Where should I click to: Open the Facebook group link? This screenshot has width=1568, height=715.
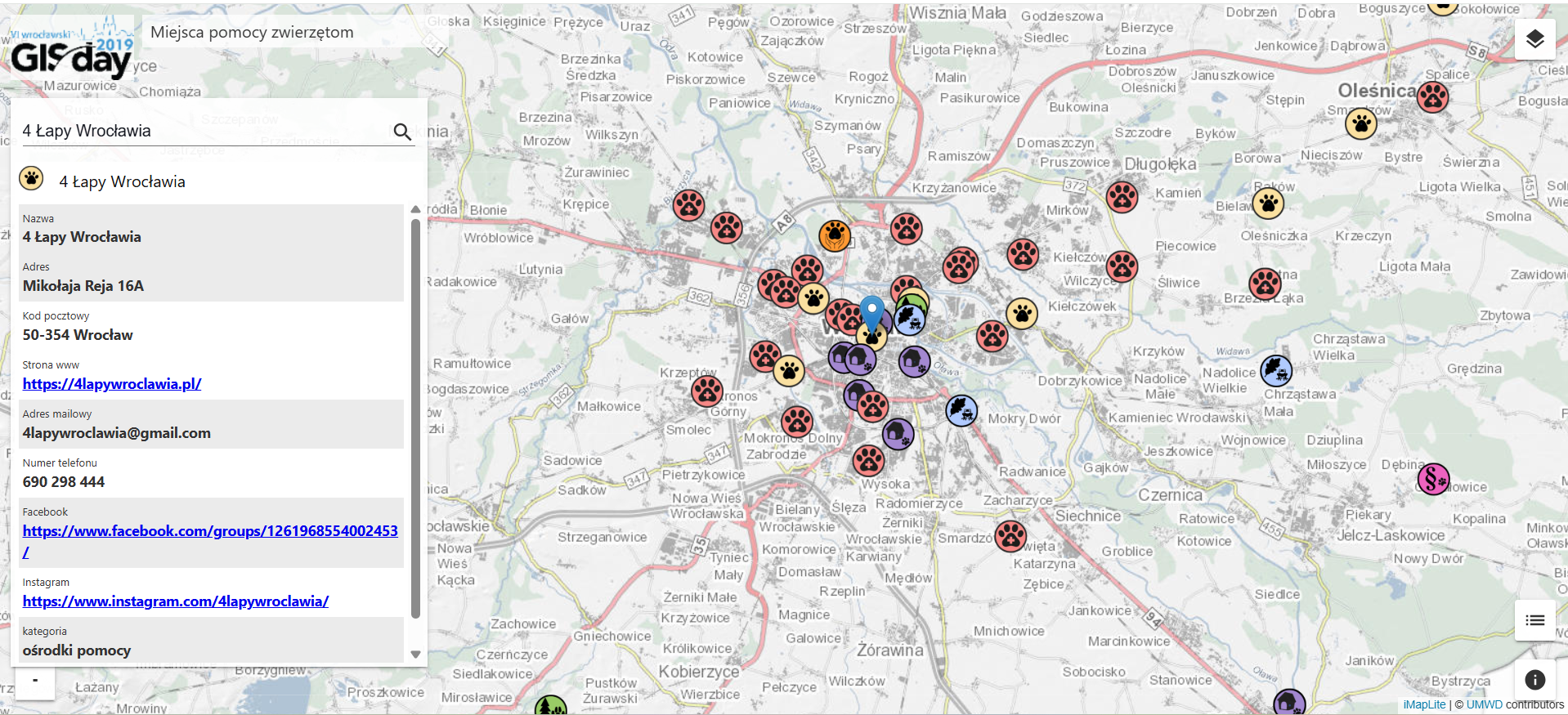(210, 531)
